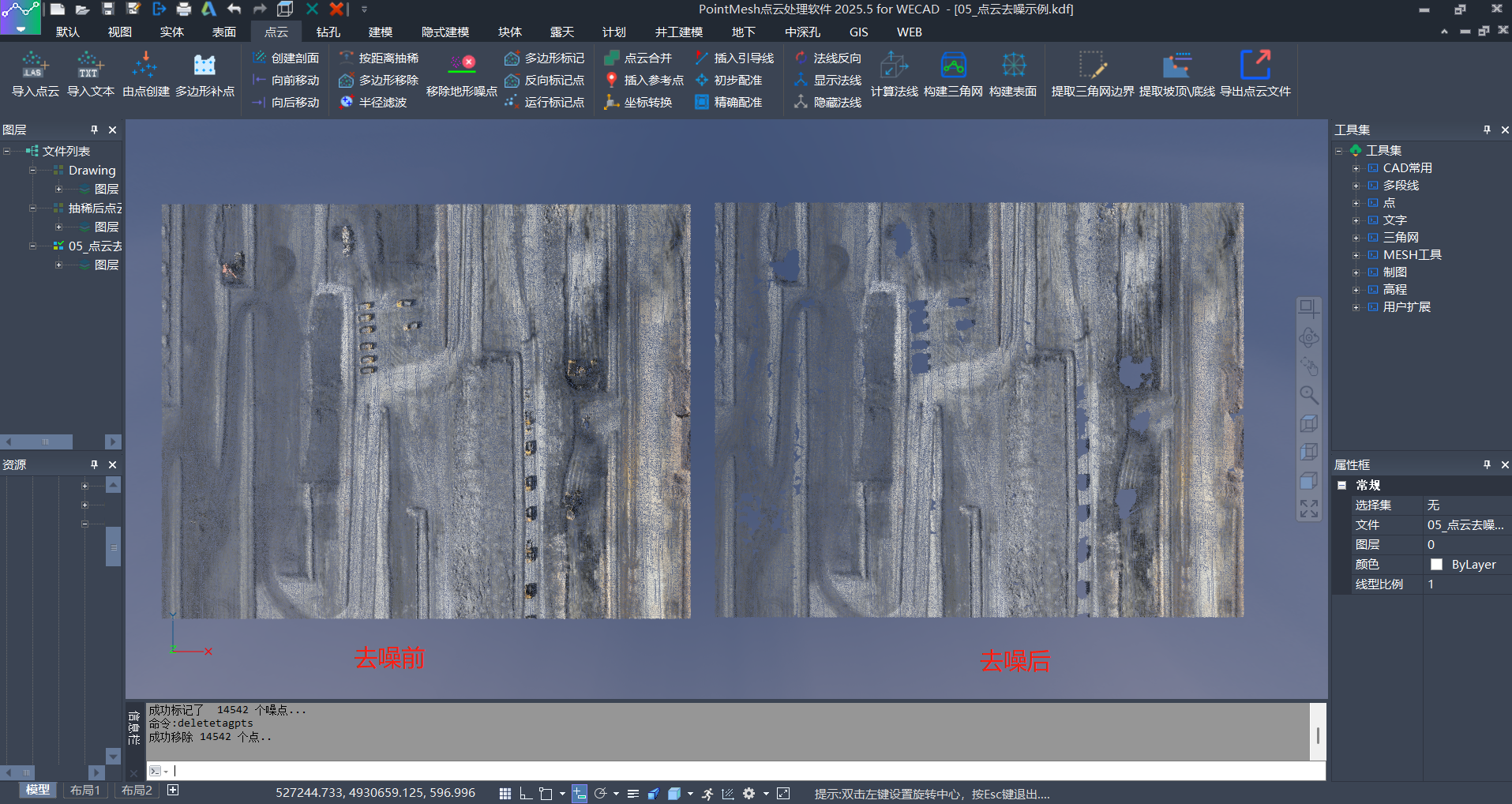Open the 构建三角网 tool
1512x804 pixels.
[x=953, y=66]
